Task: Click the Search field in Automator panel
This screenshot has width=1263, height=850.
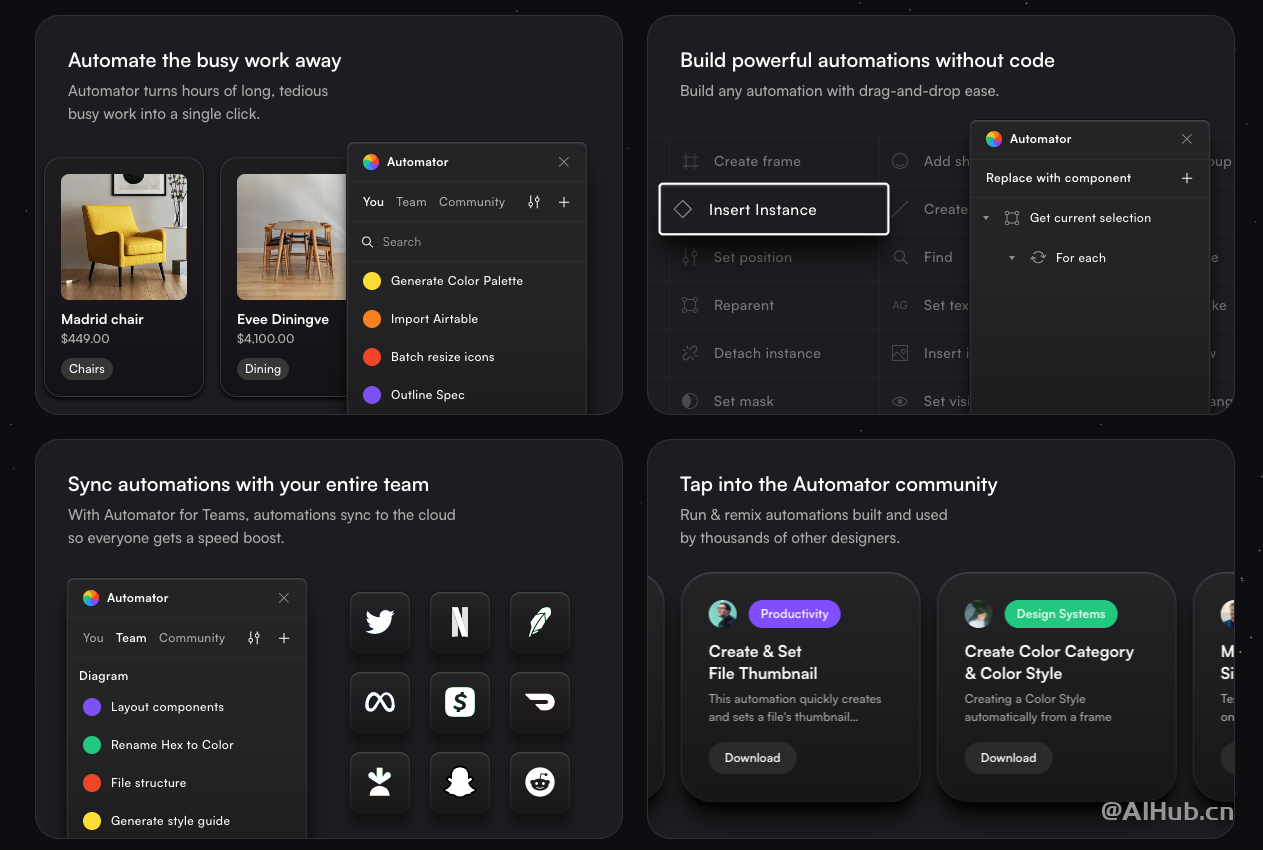Action: 466,242
